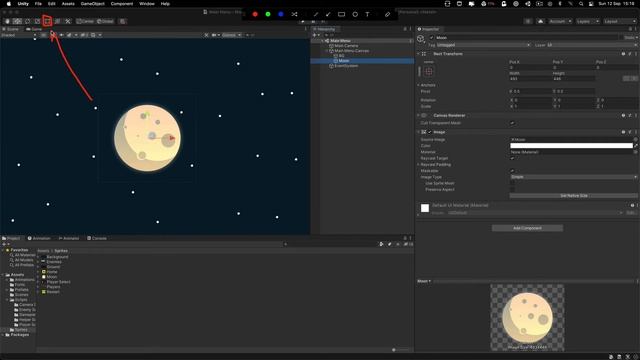Open the Account dropdown
The image size is (640, 360).
[560, 21]
